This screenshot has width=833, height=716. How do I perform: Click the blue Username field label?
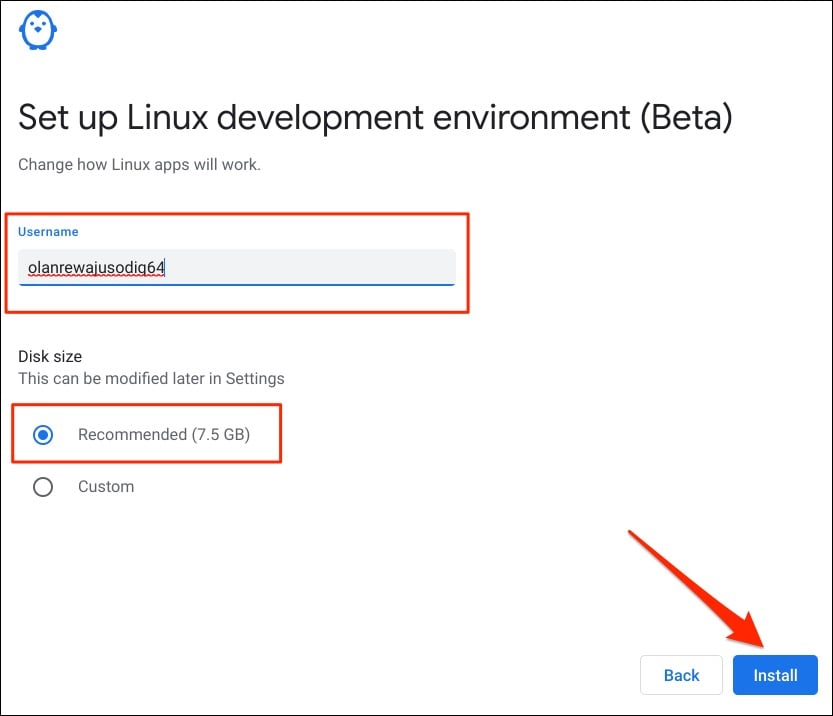[x=48, y=232]
